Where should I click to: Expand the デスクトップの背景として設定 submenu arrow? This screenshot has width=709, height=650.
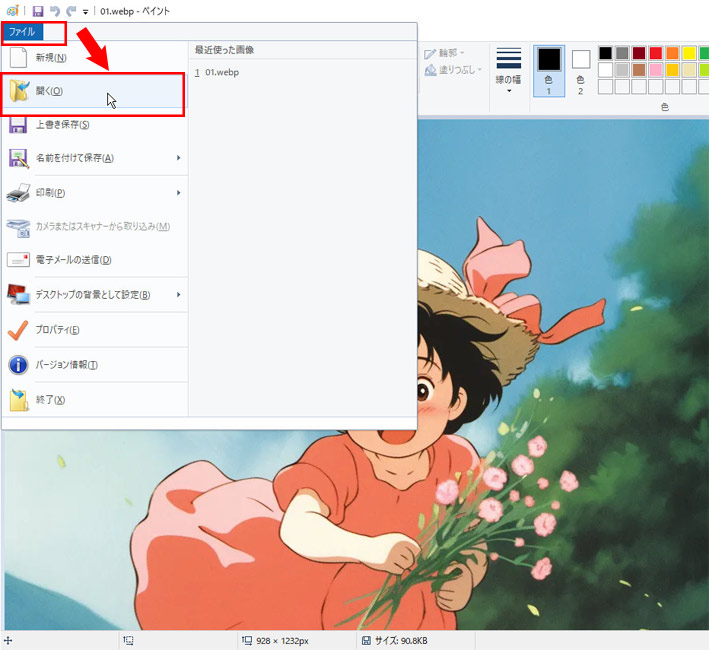coord(179,295)
